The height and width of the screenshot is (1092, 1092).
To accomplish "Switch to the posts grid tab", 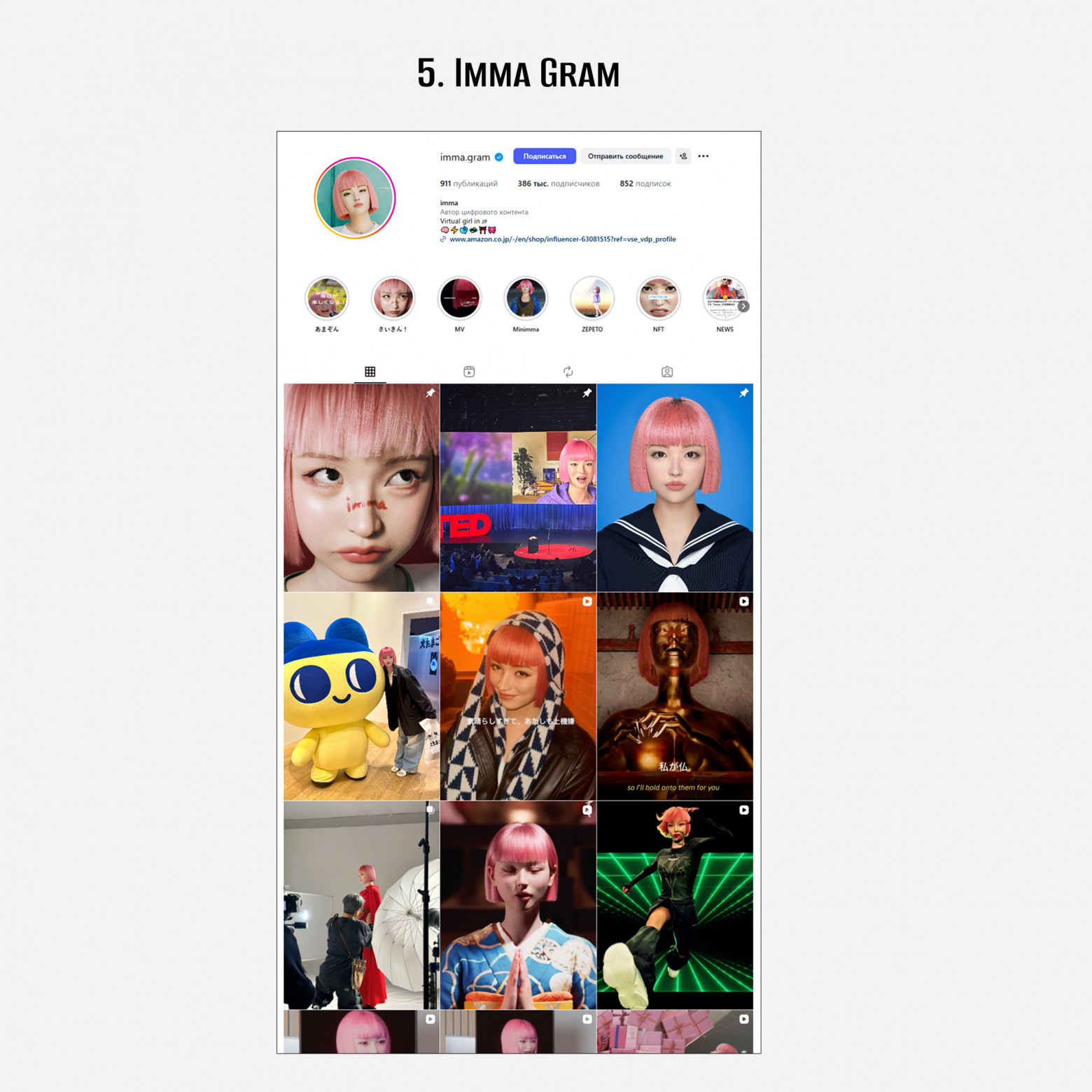I will click(x=370, y=372).
